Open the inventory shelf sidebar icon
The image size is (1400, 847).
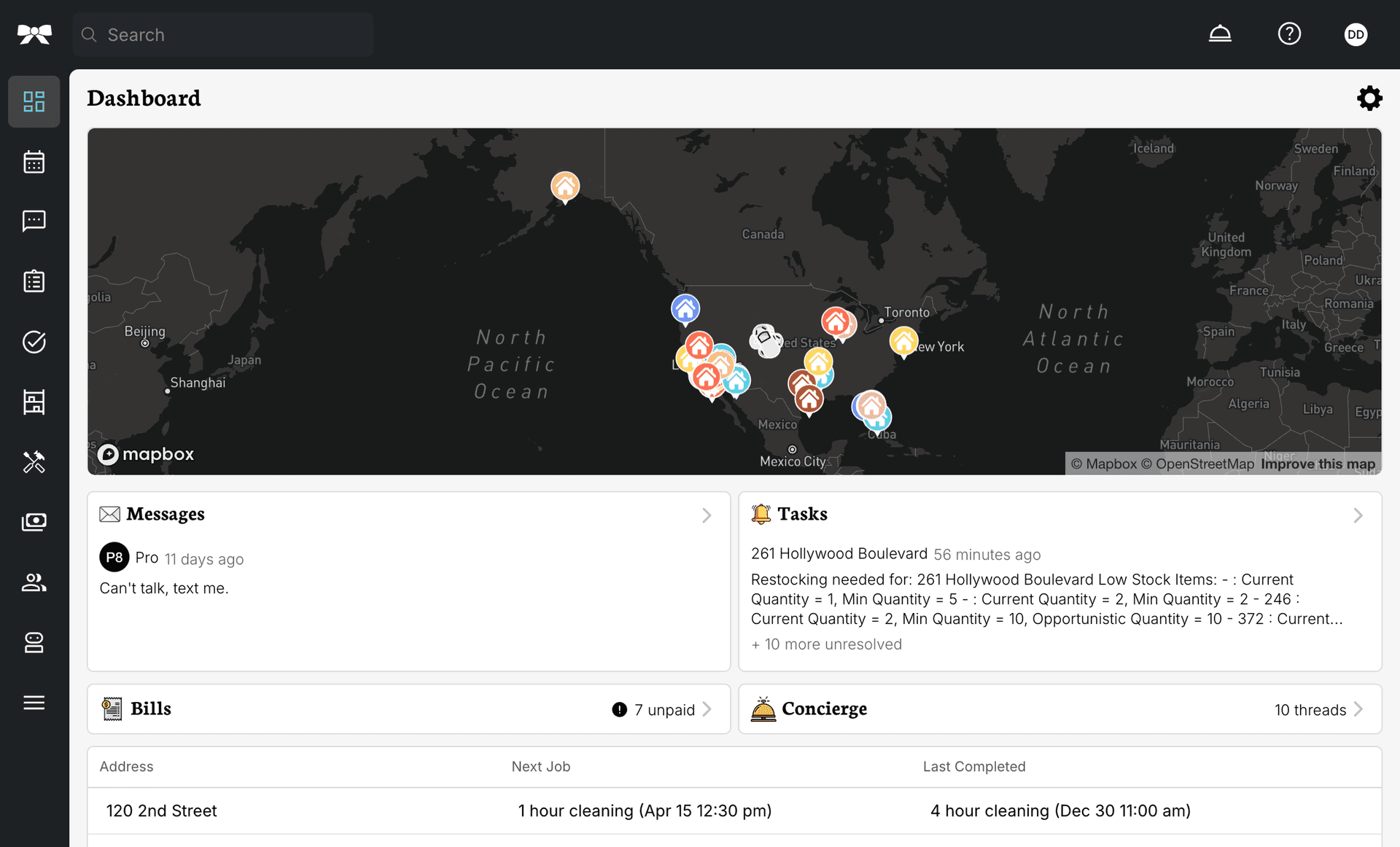click(34, 402)
